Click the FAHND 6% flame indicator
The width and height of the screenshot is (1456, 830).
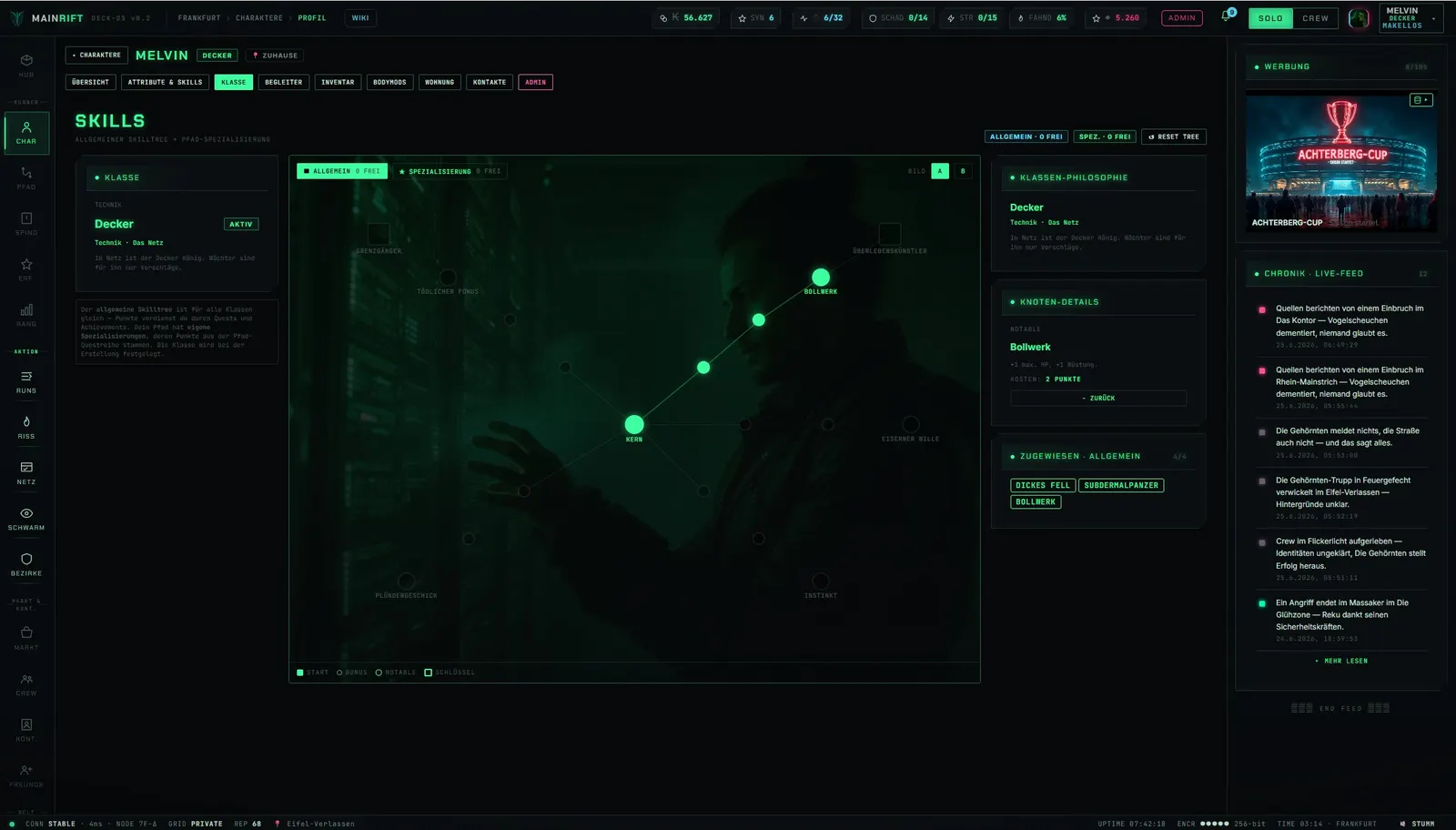click(x=1042, y=18)
